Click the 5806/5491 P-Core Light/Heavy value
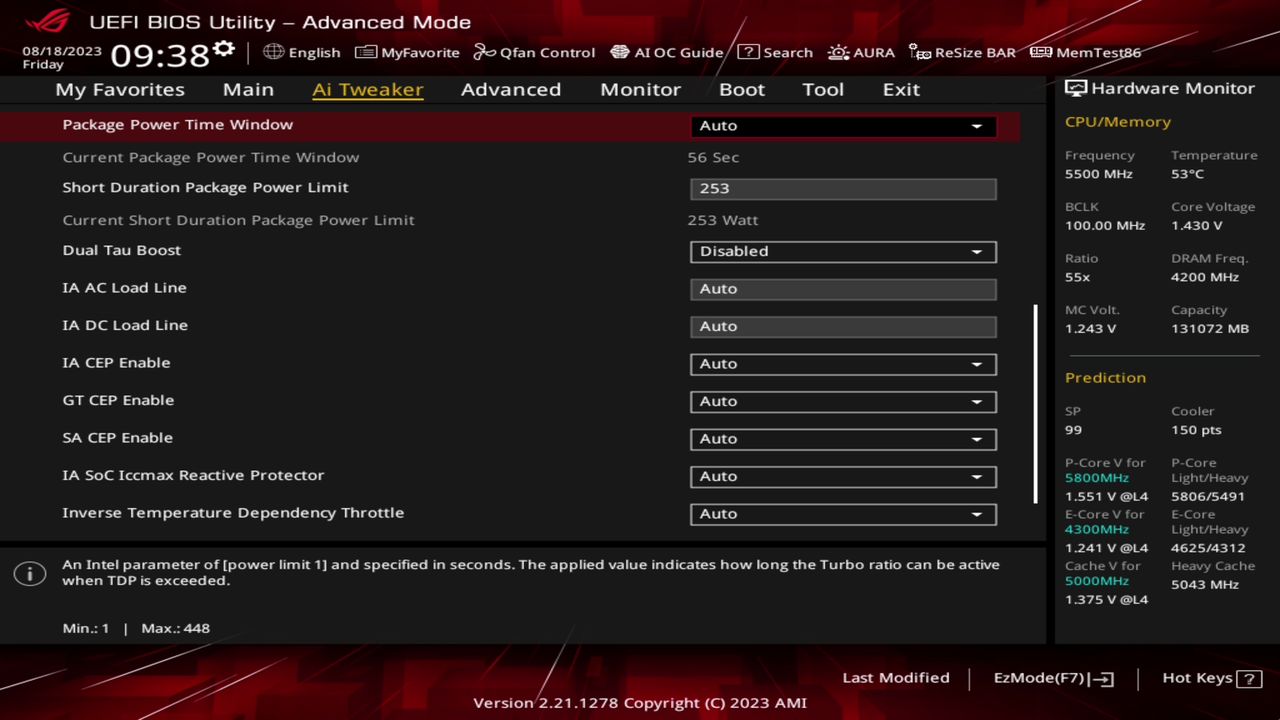 1208,496
